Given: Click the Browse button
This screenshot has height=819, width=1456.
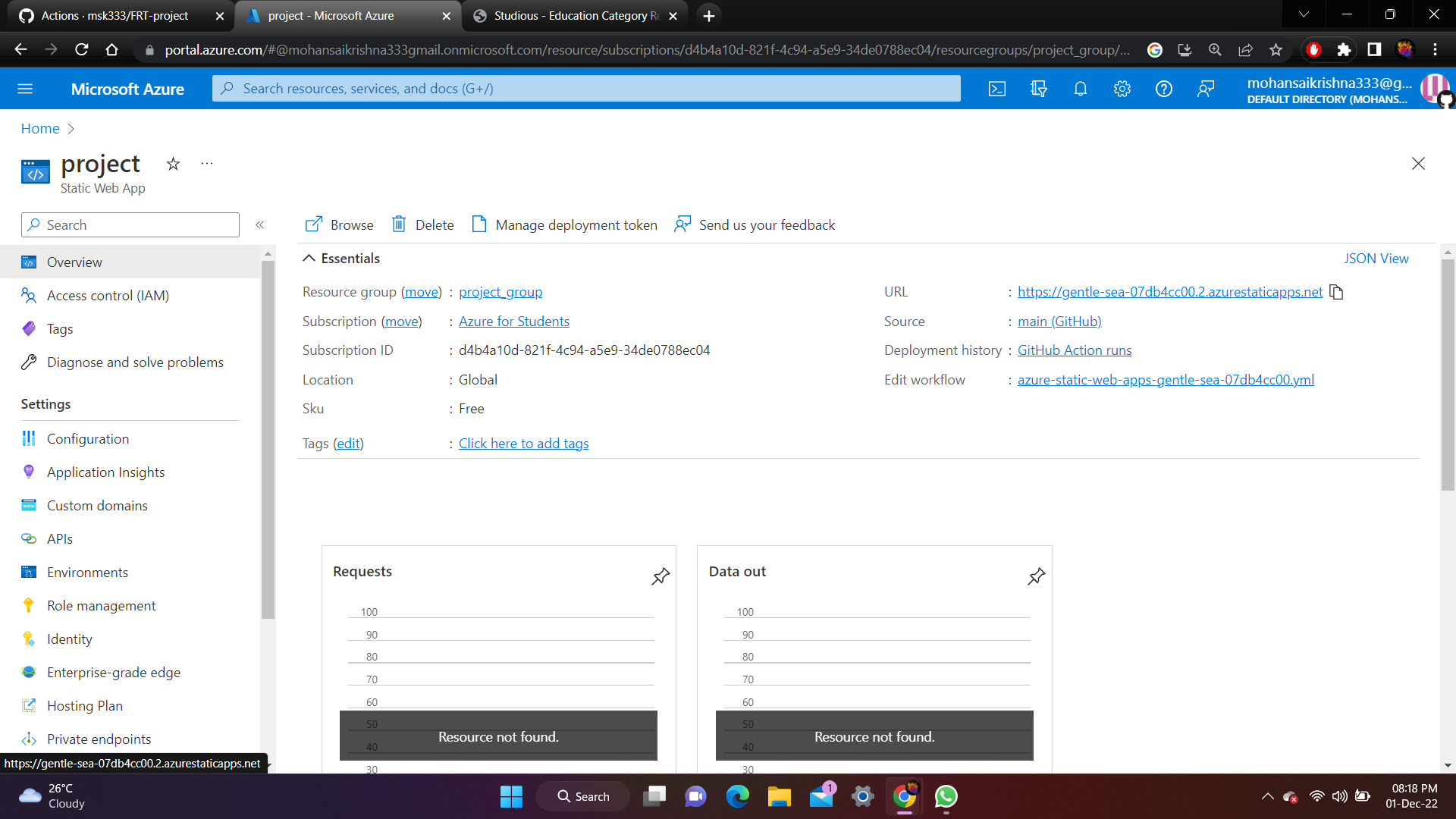Looking at the screenshot, I should tap(339, 224).
